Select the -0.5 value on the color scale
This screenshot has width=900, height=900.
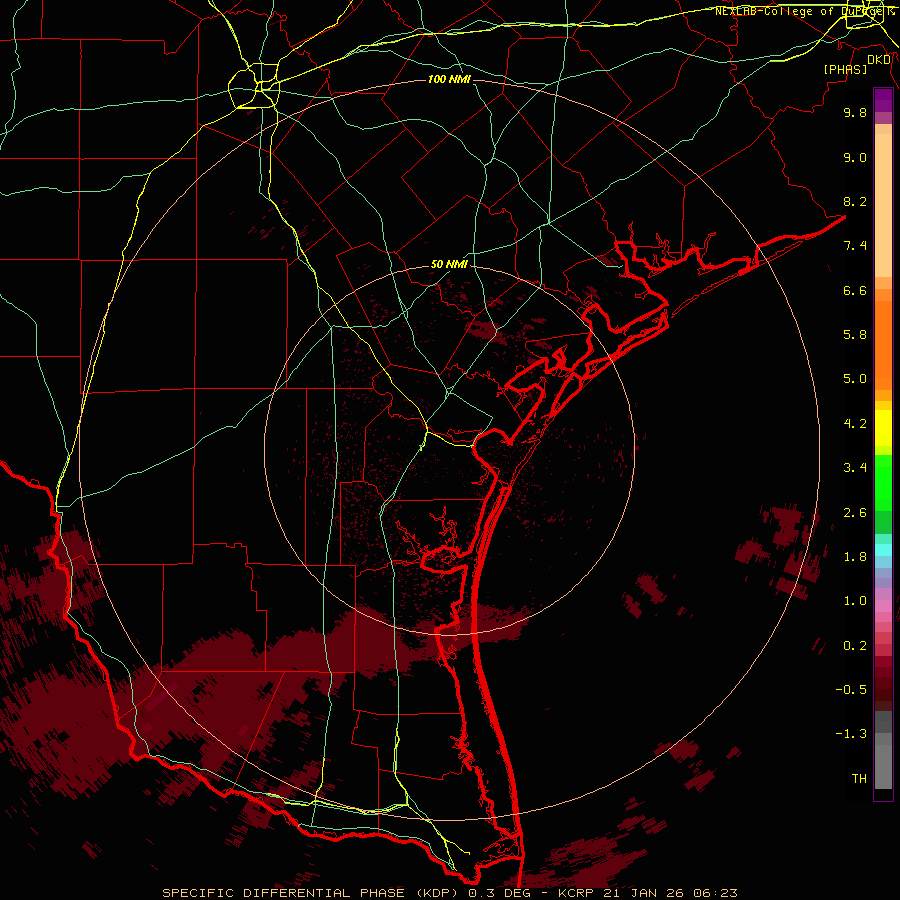click(x=851, y=690)
